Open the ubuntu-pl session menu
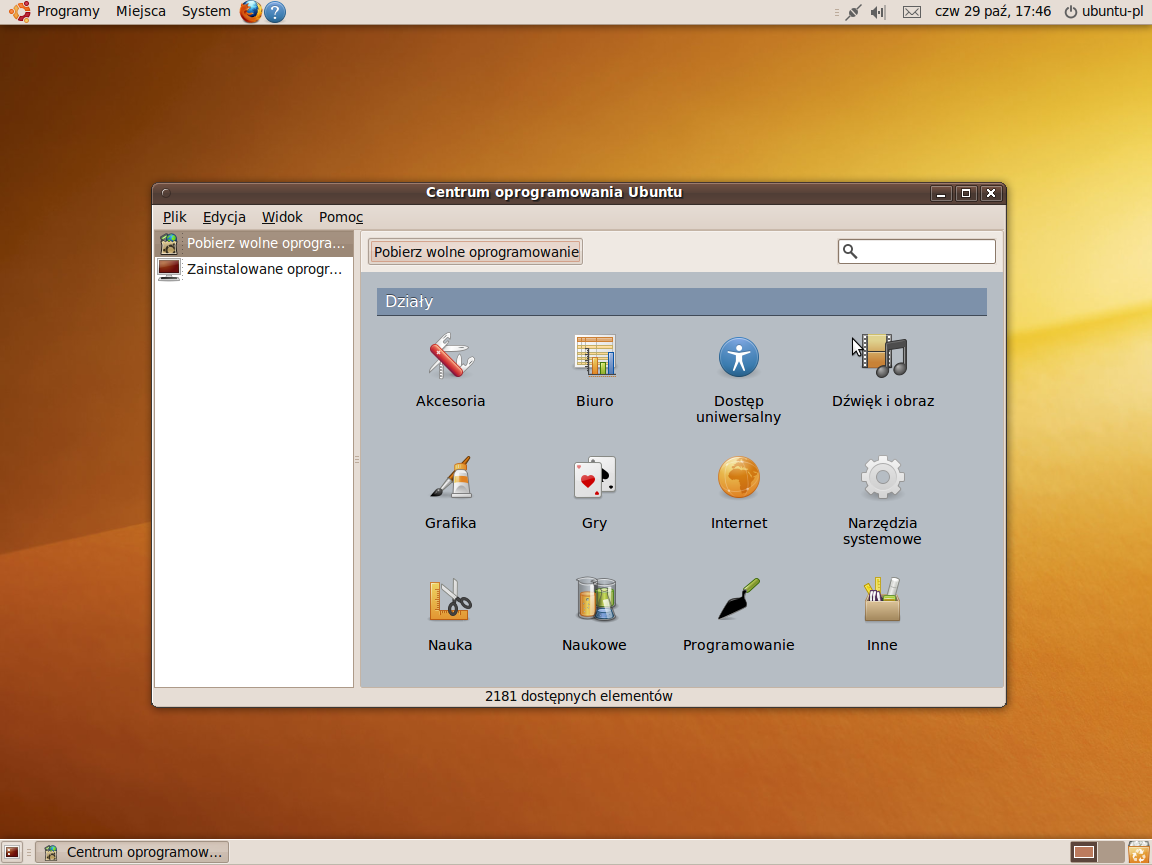Image resolution: width=1152 pixels, height=865 pixels. click(1104, 11)
